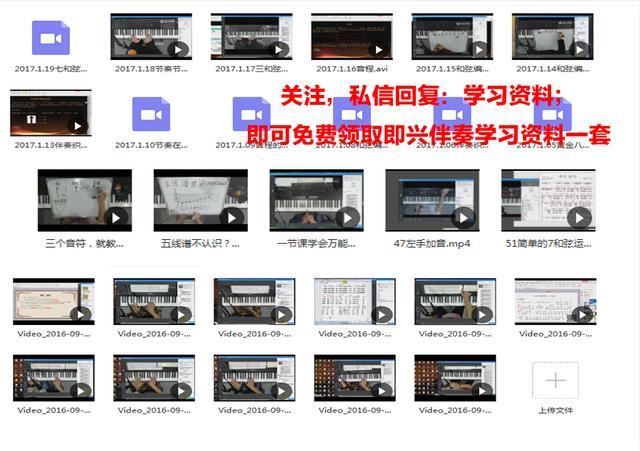Open the 2017.1.17三和弦 video thumbnail
The image size is (640, 451).
click(252, 37)
